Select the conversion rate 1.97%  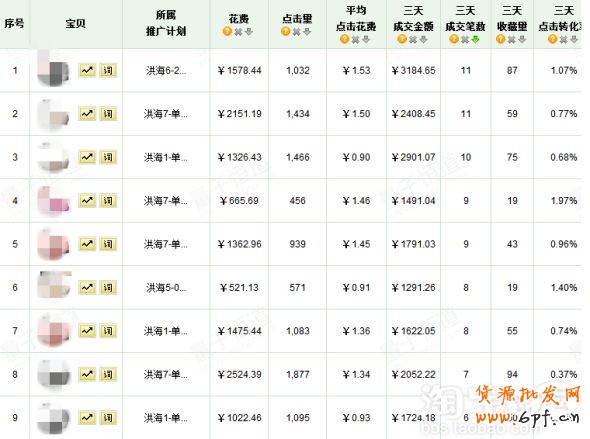point(564,201)
